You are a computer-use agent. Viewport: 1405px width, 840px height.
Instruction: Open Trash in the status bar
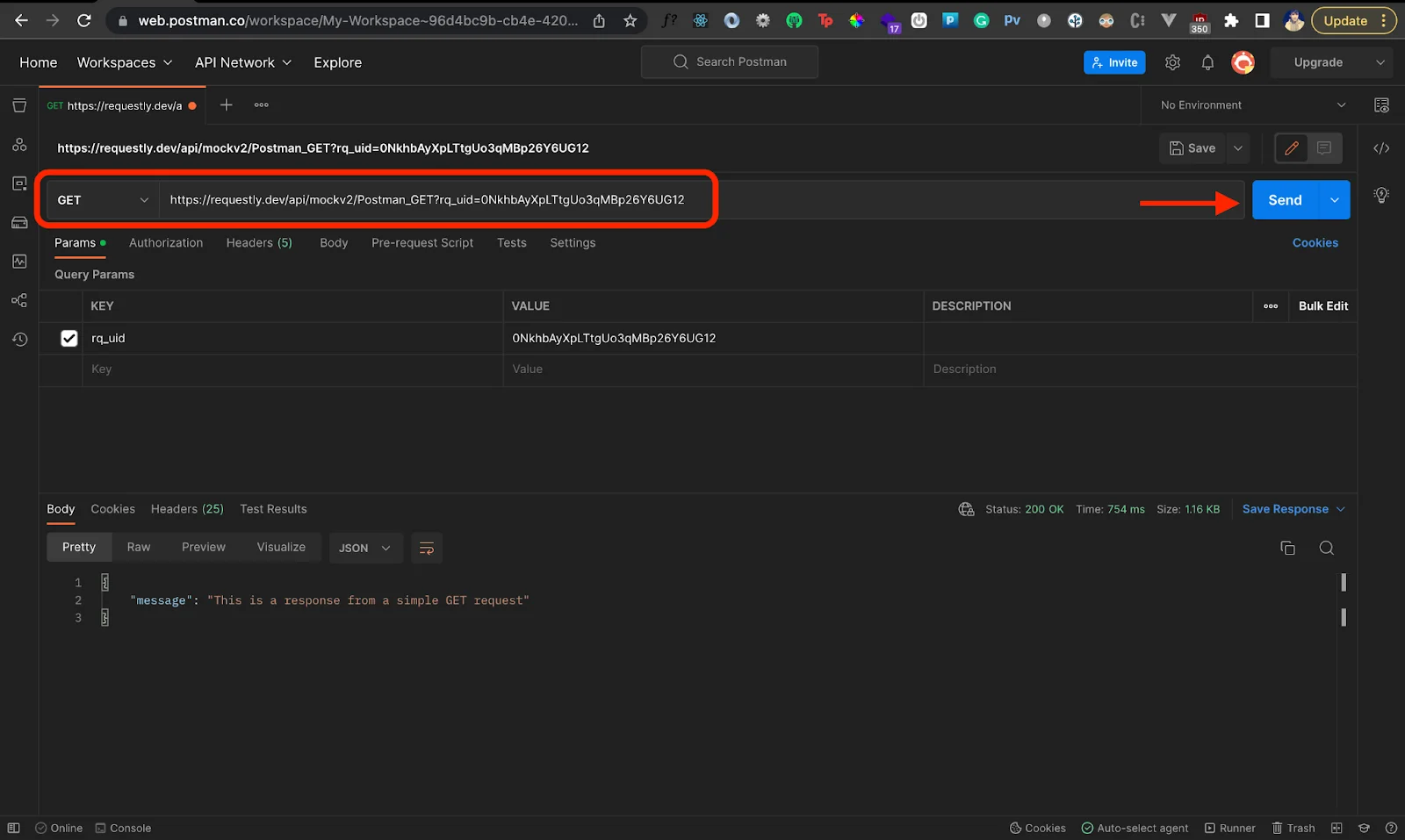(1293, 828)
